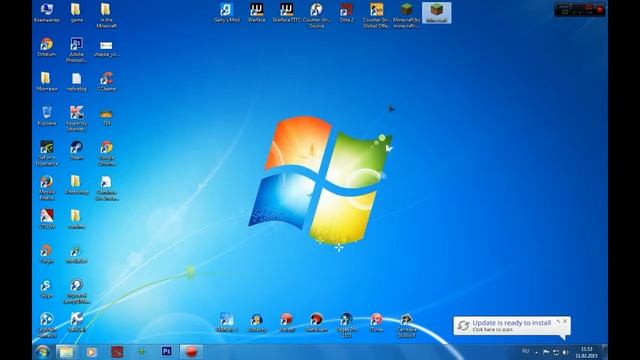The image size is (640, 360).
Task: Open the red recorder app in taskbar
Action: 191,351
